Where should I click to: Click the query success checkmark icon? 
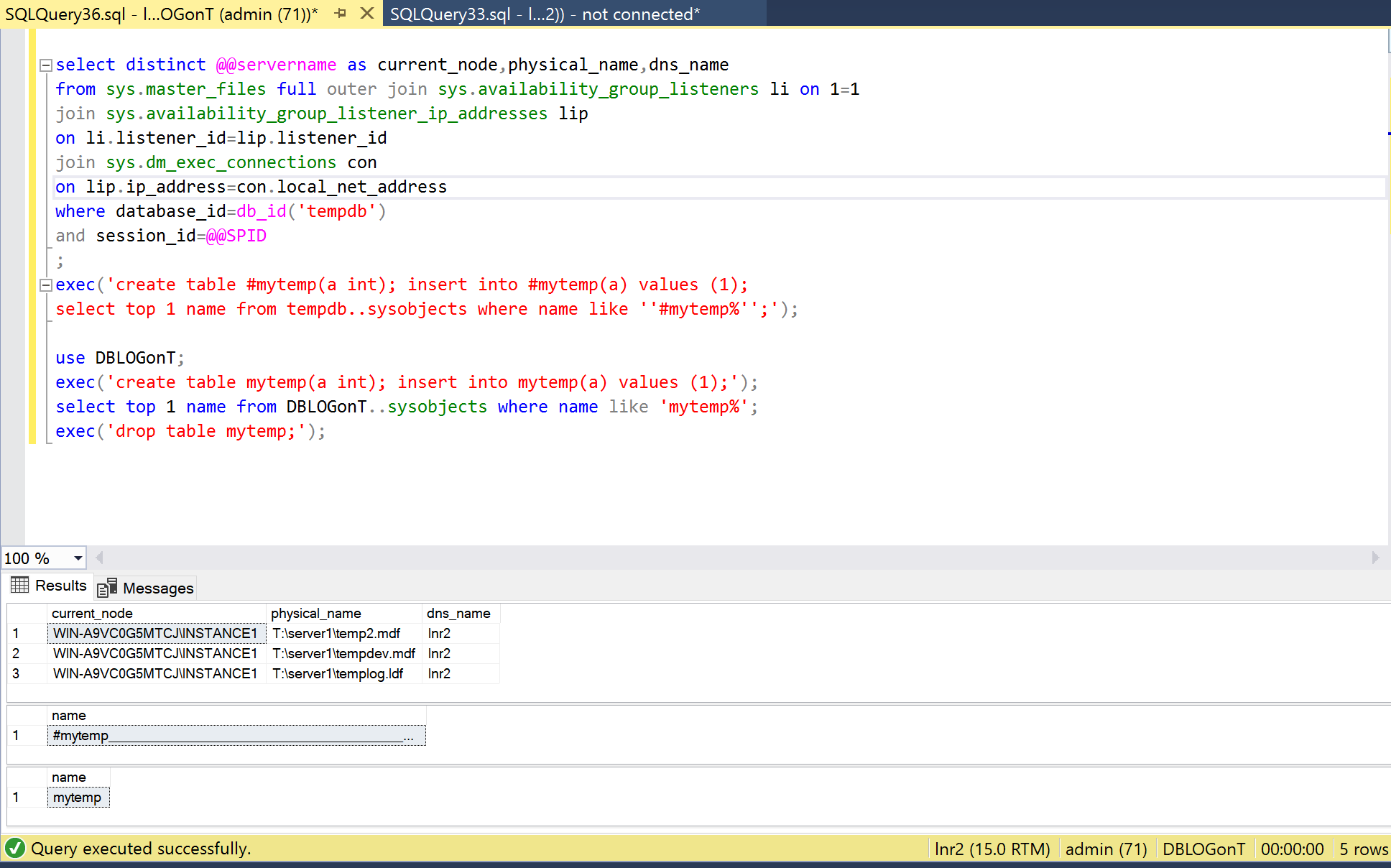tap(14, 849)
